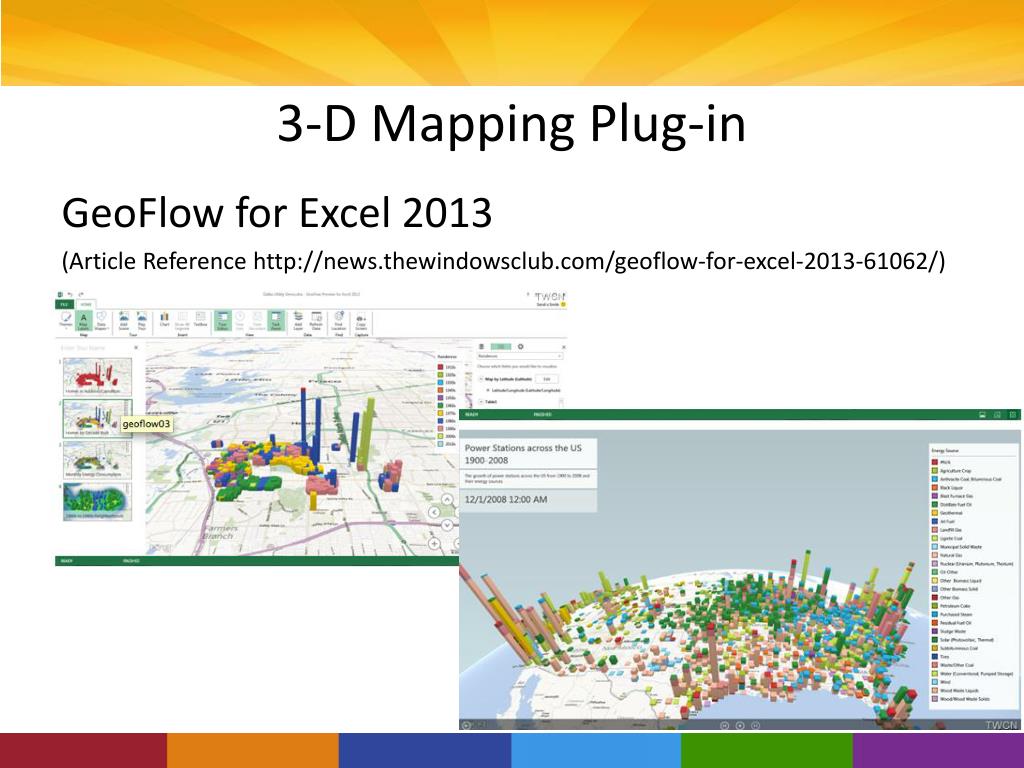This screenshot has width=1024, height=768.
Task: Click the GeoFlow for Excel 2013 heading
Action: pos(277,212)
